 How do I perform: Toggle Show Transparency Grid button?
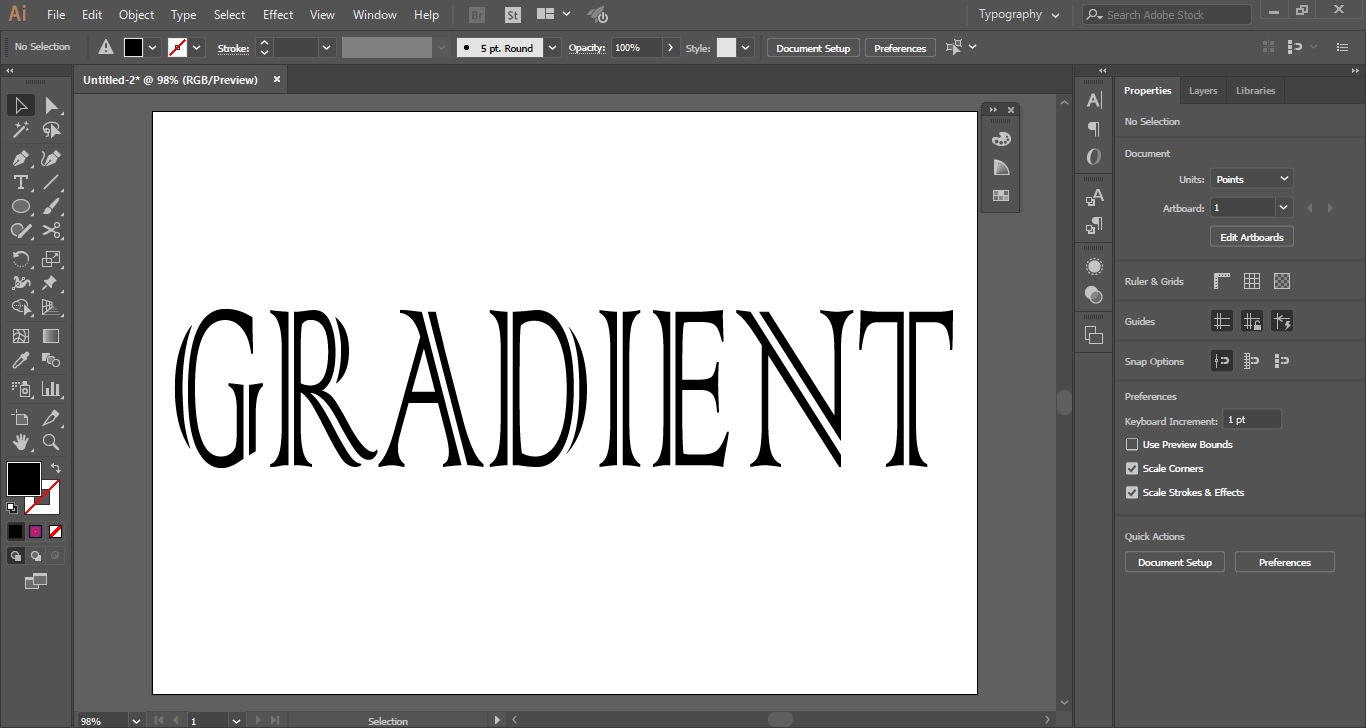1282,281
